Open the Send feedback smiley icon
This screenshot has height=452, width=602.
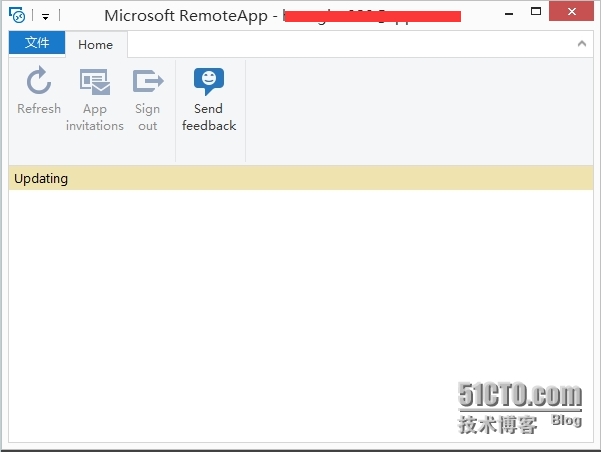[x=209, y=81]
